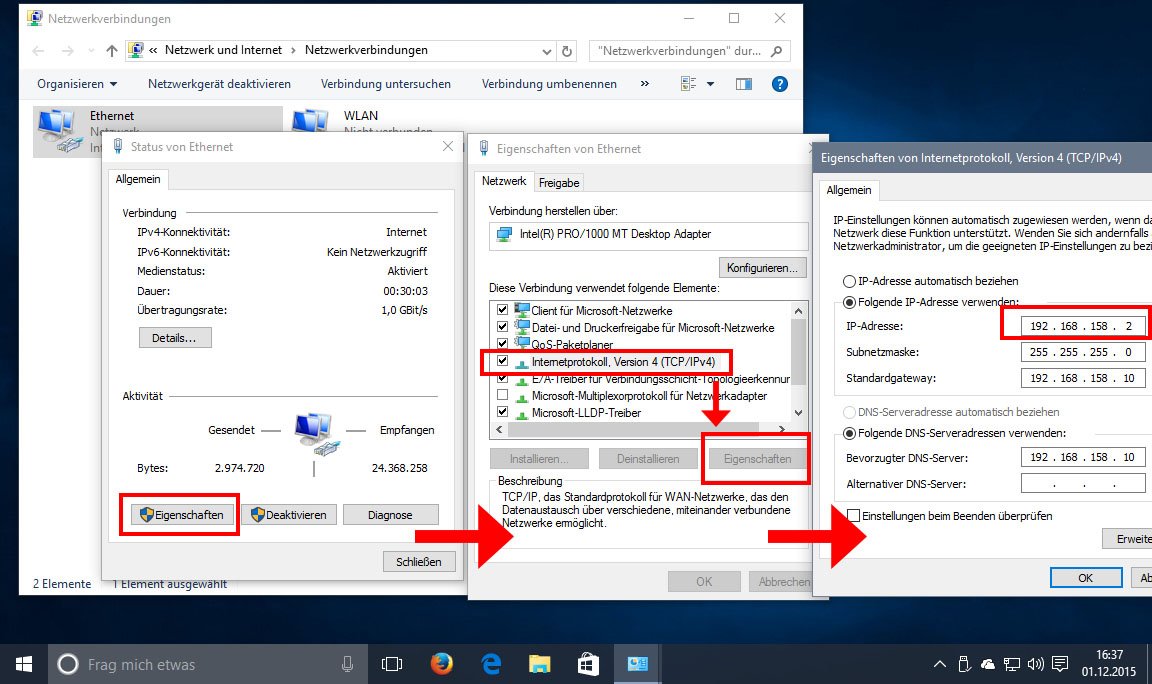Open the Windows Start button
Image resolution: width=1152 pixels, height=684 pixels.
tap(24, 664)
